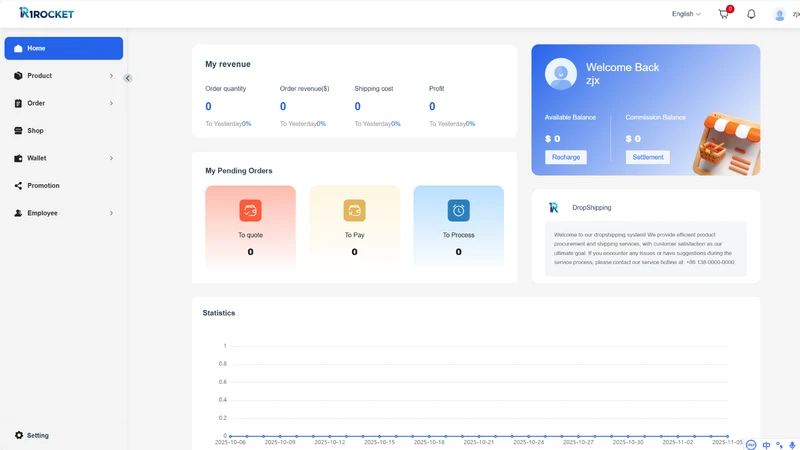Click the Commission Balance amount
The height and width of the screenshot is (450, 800).
point(633,139)
